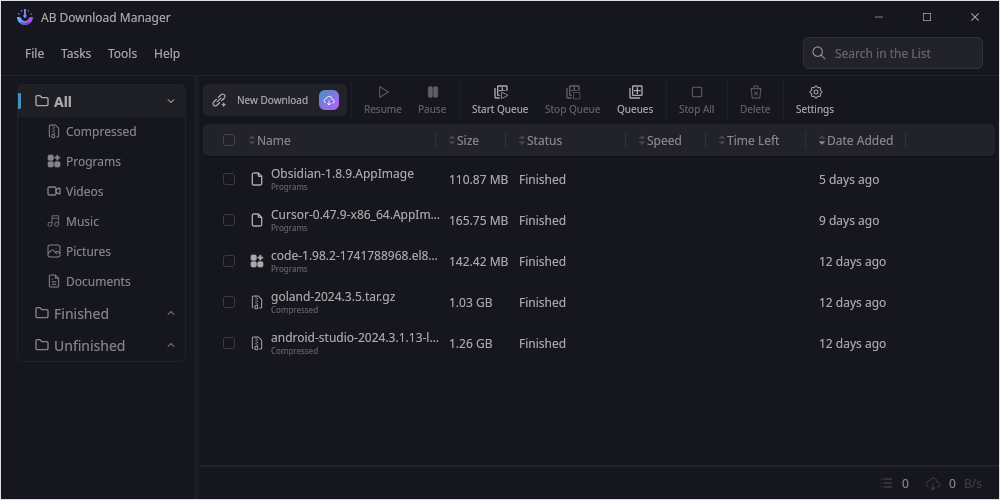Select the Compressed category
Image resolution: width=1000 pixels, height=500 pixels.
pos(101,131)
